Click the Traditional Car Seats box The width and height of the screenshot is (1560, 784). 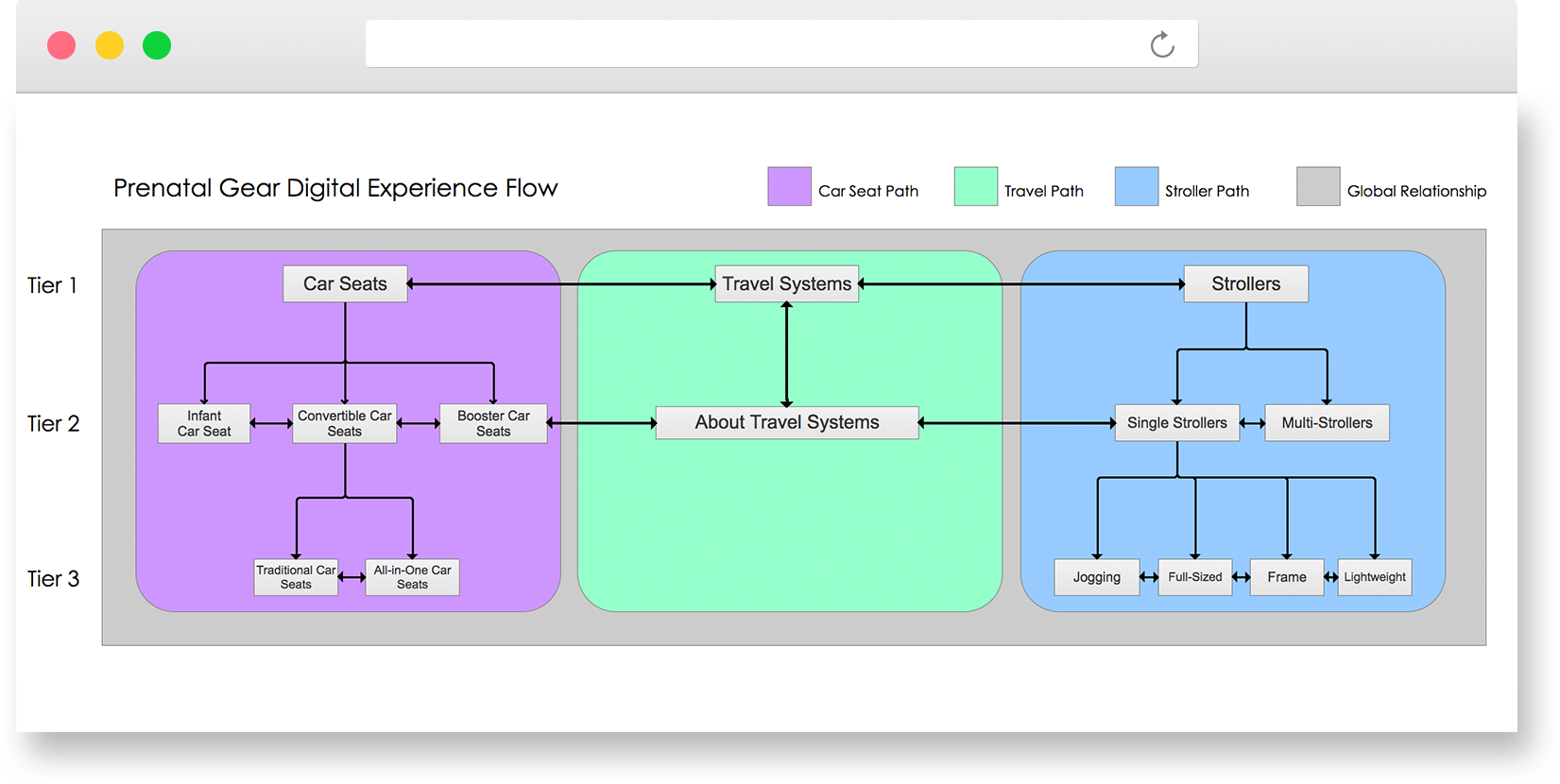(296, 577)
